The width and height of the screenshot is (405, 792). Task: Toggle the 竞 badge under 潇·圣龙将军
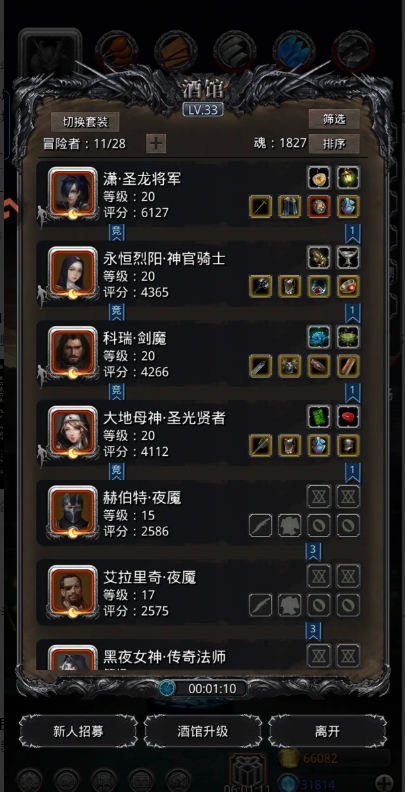coord(117,232)
